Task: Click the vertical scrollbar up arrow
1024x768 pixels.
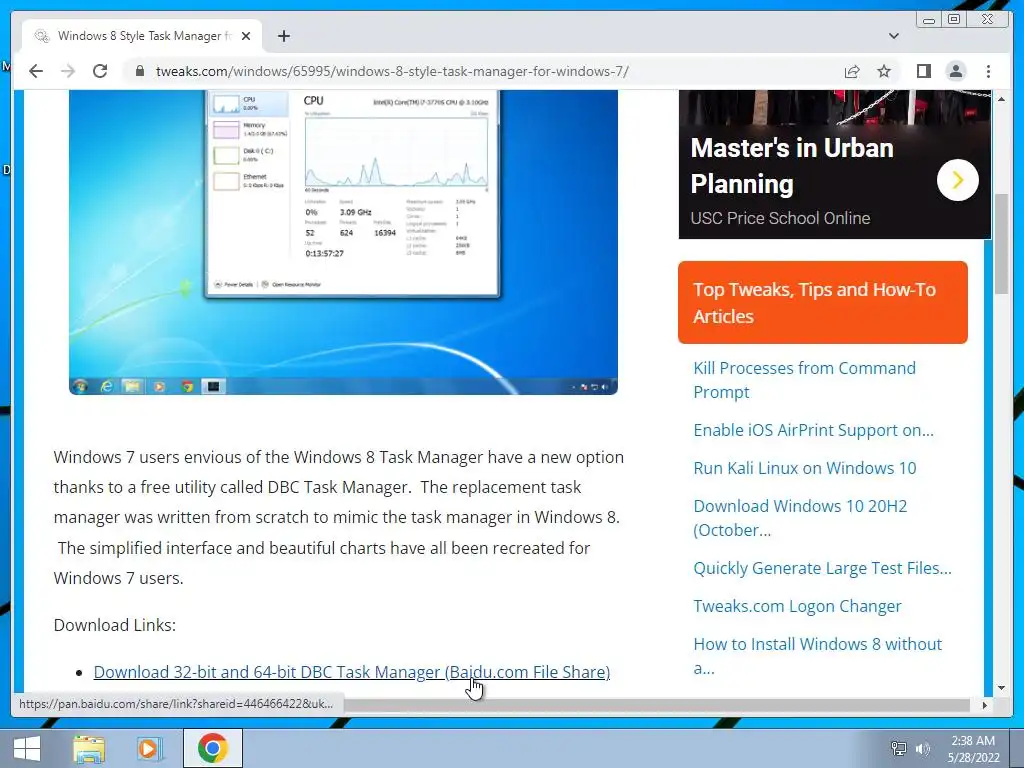Action: pyautogui.click(x=1001, y=99)
